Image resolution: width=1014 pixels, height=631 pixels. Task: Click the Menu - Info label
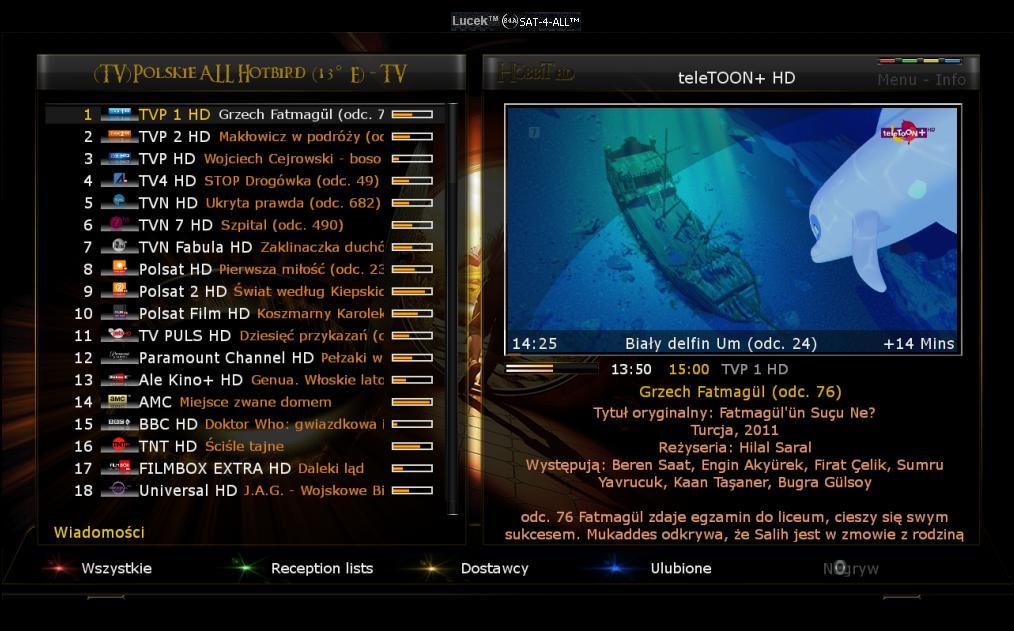(921, 79)
